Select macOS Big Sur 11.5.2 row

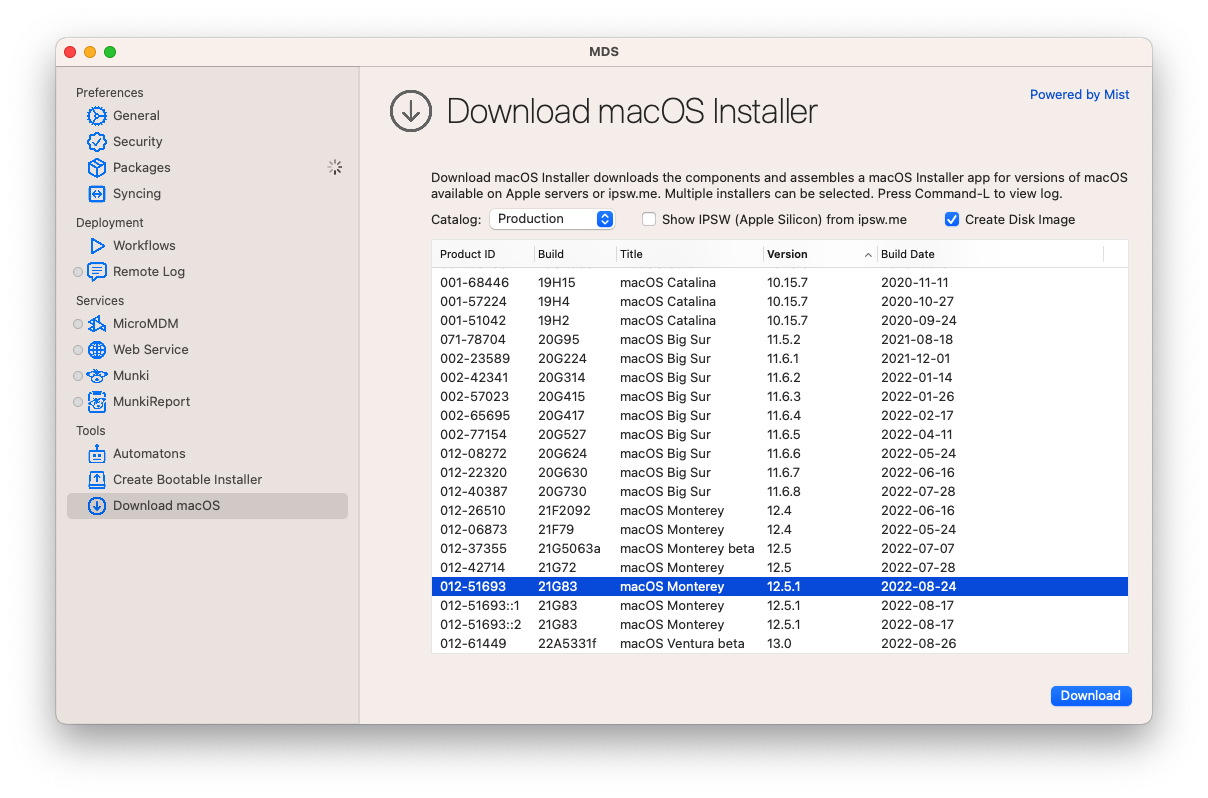pos(780,340)
